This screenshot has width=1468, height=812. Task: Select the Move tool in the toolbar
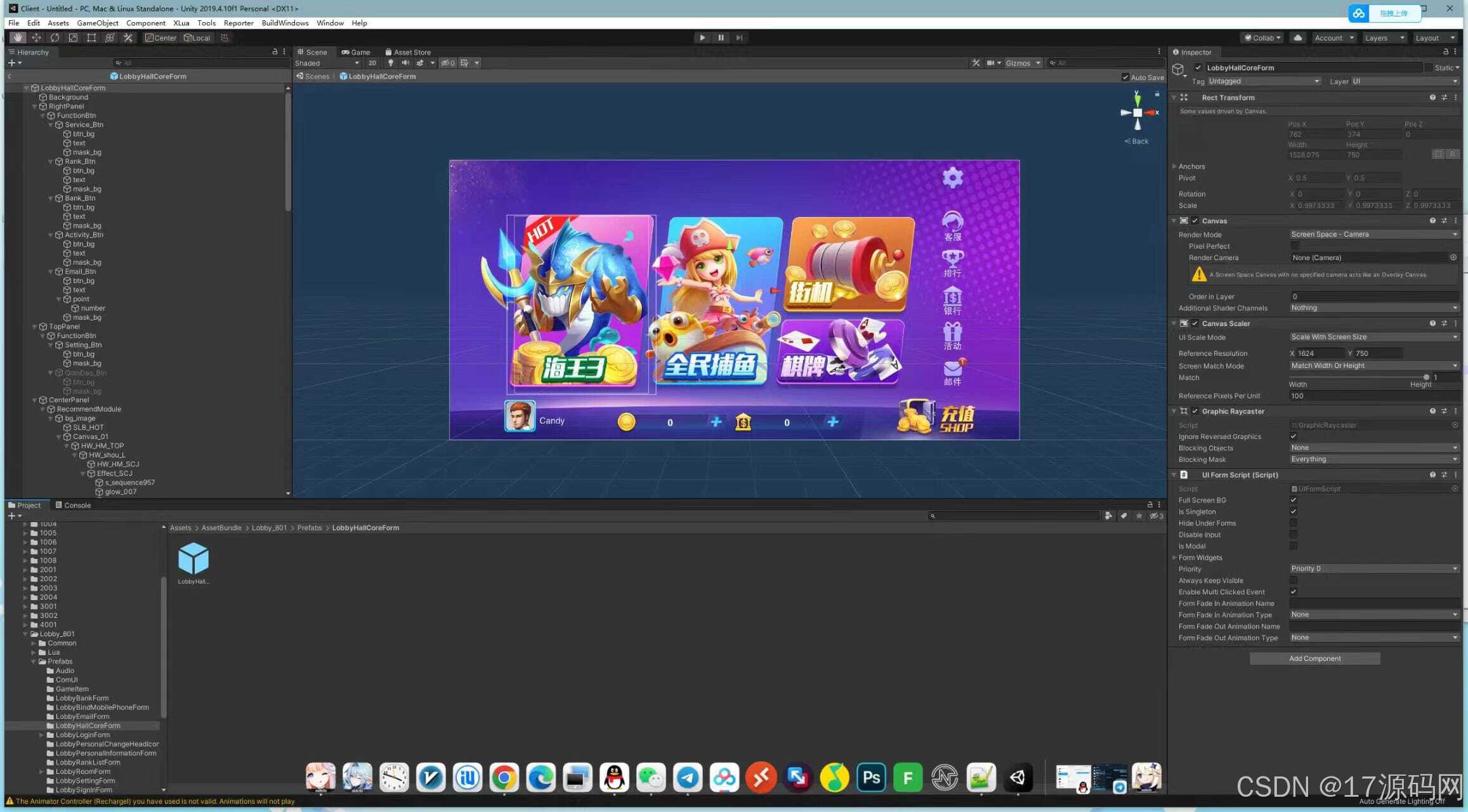coord(36,38)
